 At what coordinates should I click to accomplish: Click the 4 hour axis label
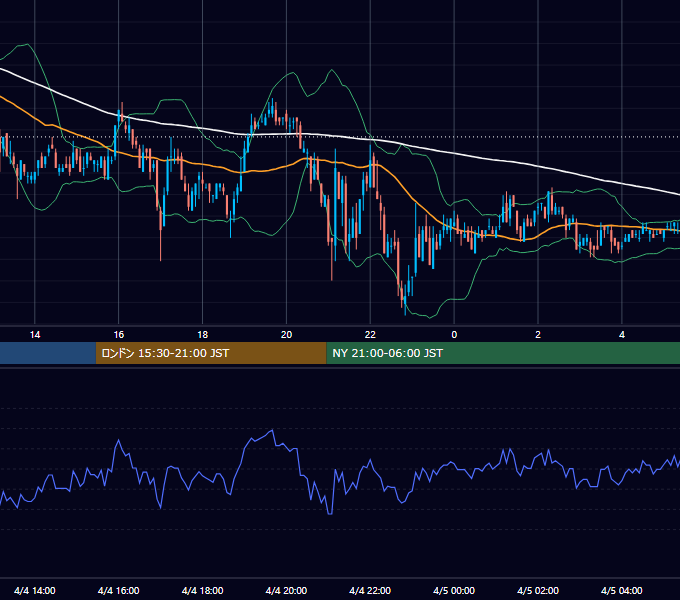click(622, 335)
